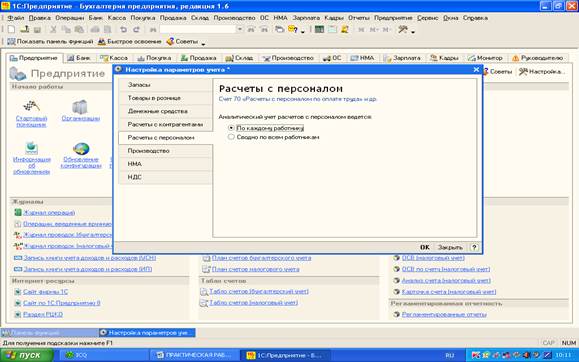Click the ? help button in dialog

pyautogui.click(x=474, y=247)
